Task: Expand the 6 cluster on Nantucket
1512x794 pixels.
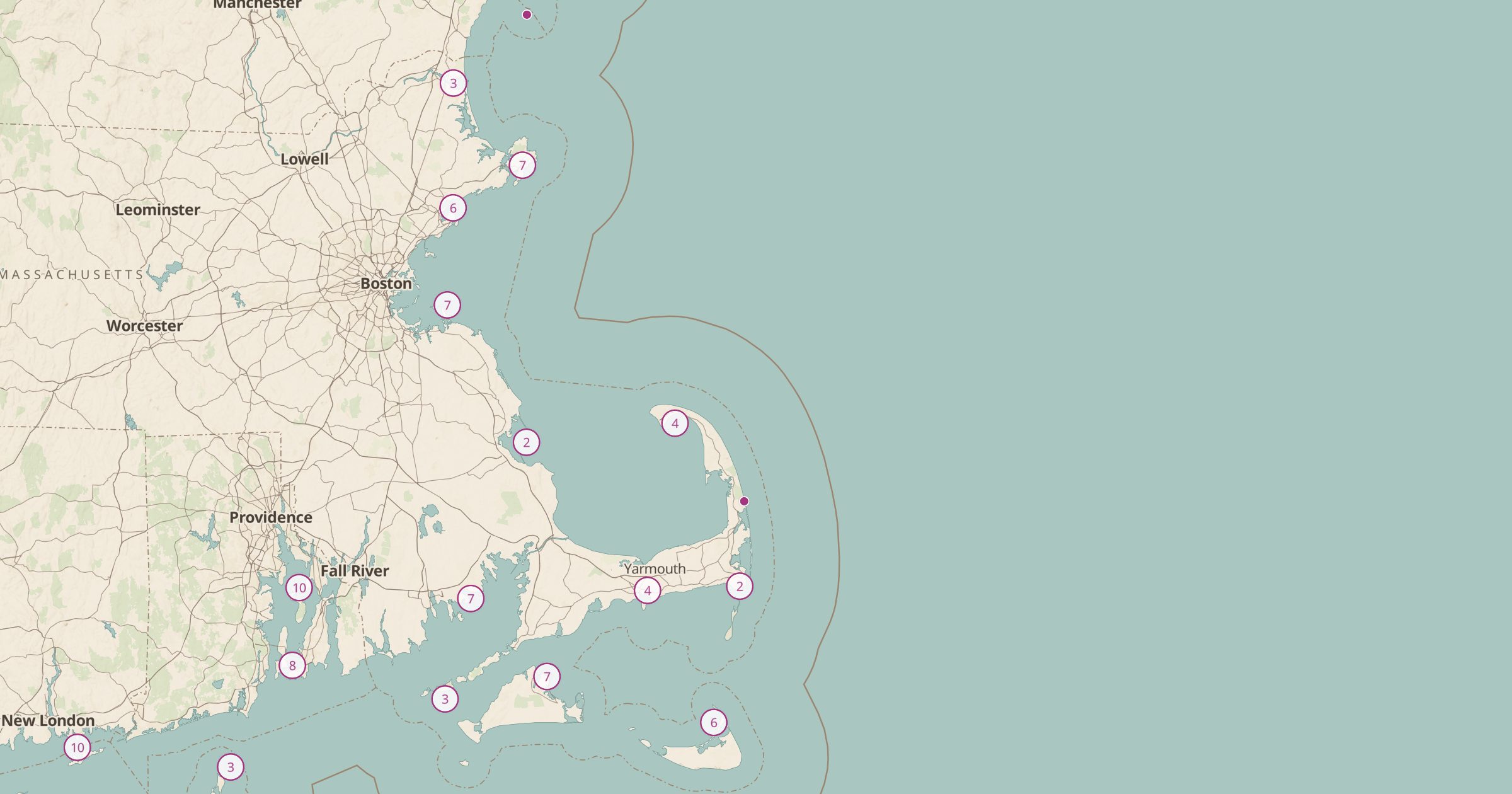Action: pos(714,722)
